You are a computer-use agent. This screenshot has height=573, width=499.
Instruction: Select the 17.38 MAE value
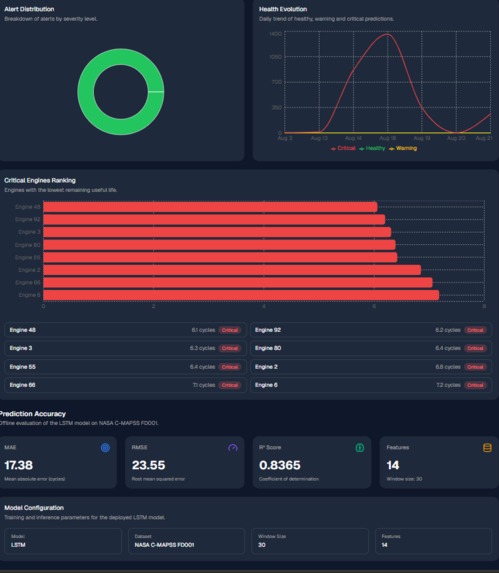(19, 465)
